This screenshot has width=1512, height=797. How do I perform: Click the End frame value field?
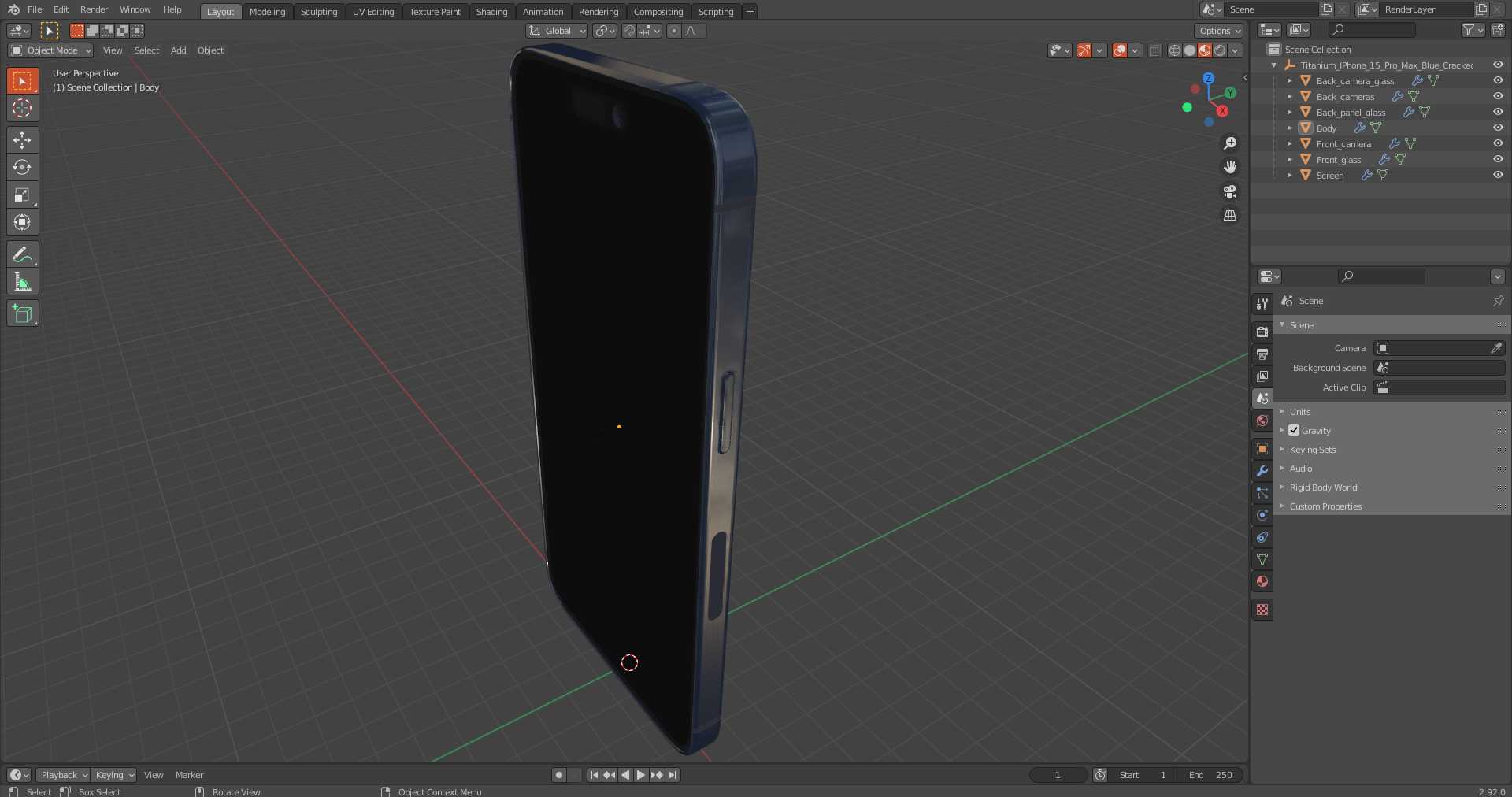tap(1210, 775)
